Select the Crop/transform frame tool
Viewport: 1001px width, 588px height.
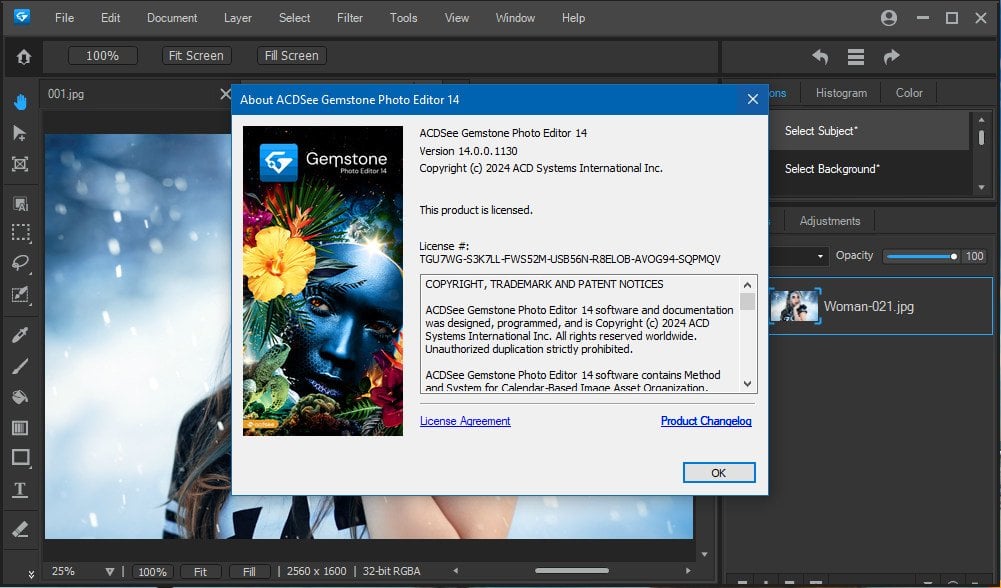pos(20,164)
